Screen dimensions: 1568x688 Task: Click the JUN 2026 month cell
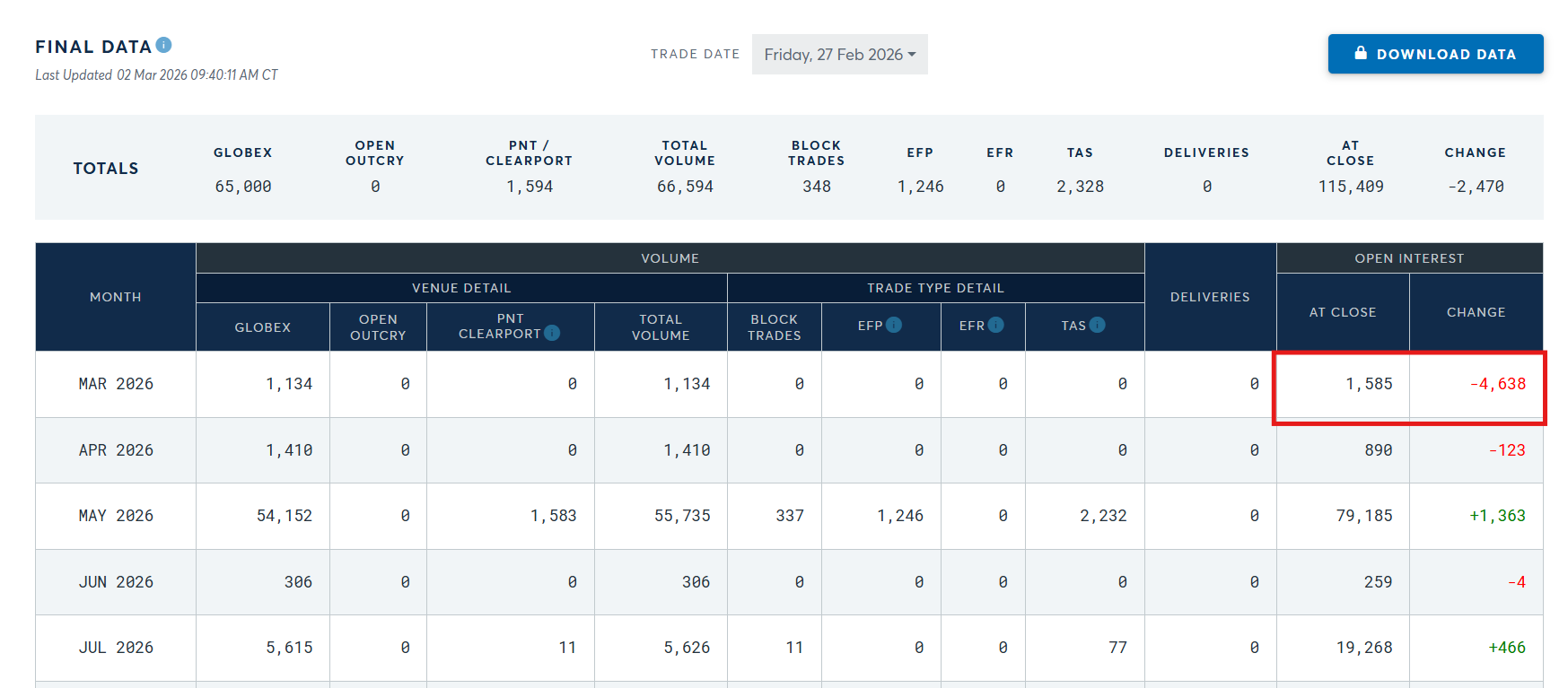(116, 582)
